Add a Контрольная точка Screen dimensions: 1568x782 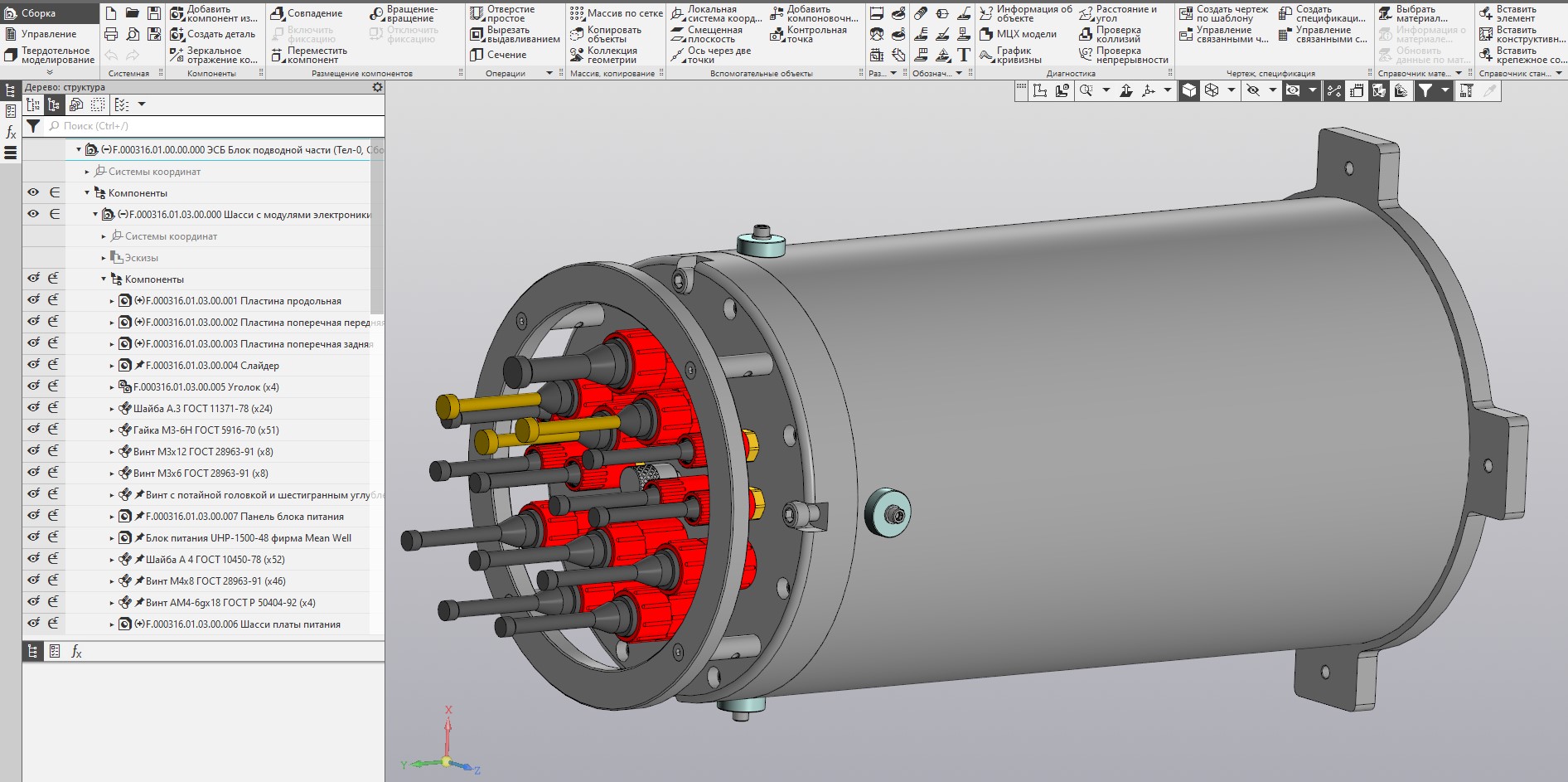(x=808, y=34)
